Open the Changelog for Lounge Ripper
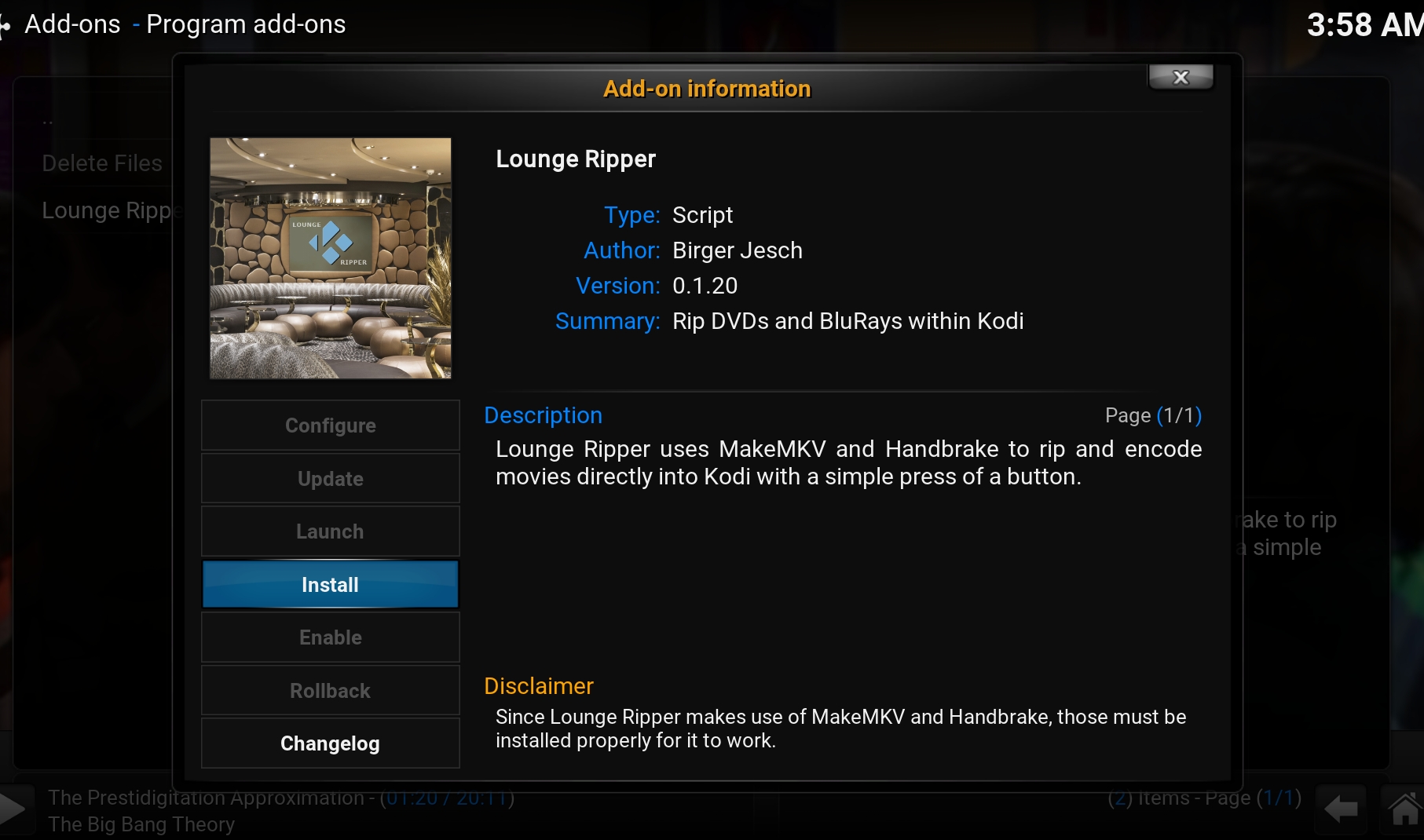Viewport: 1424px width, 840px height. (330, 743)
